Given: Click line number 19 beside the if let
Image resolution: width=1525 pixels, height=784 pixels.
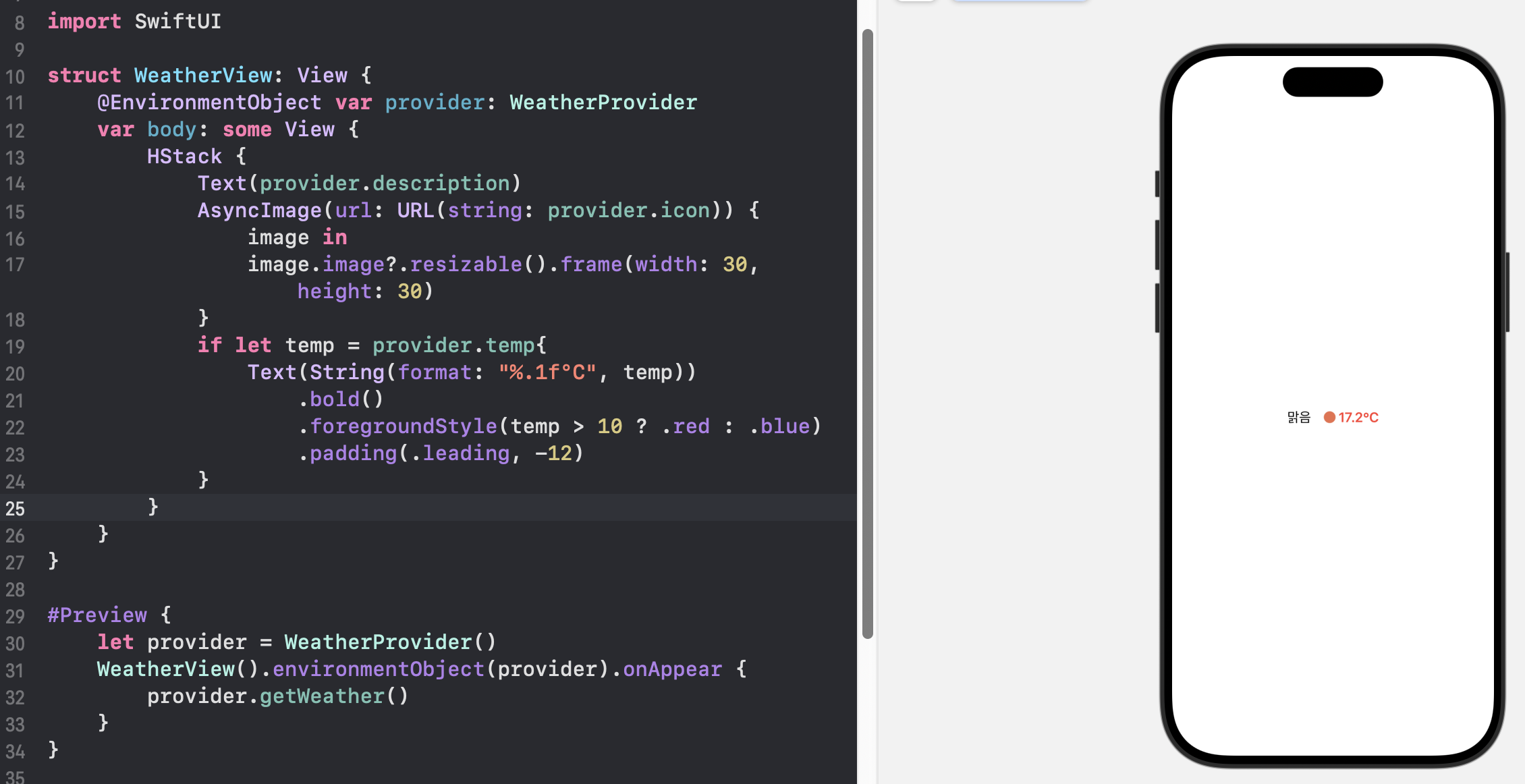Looking at the screenshot, I should click(15, 346).
